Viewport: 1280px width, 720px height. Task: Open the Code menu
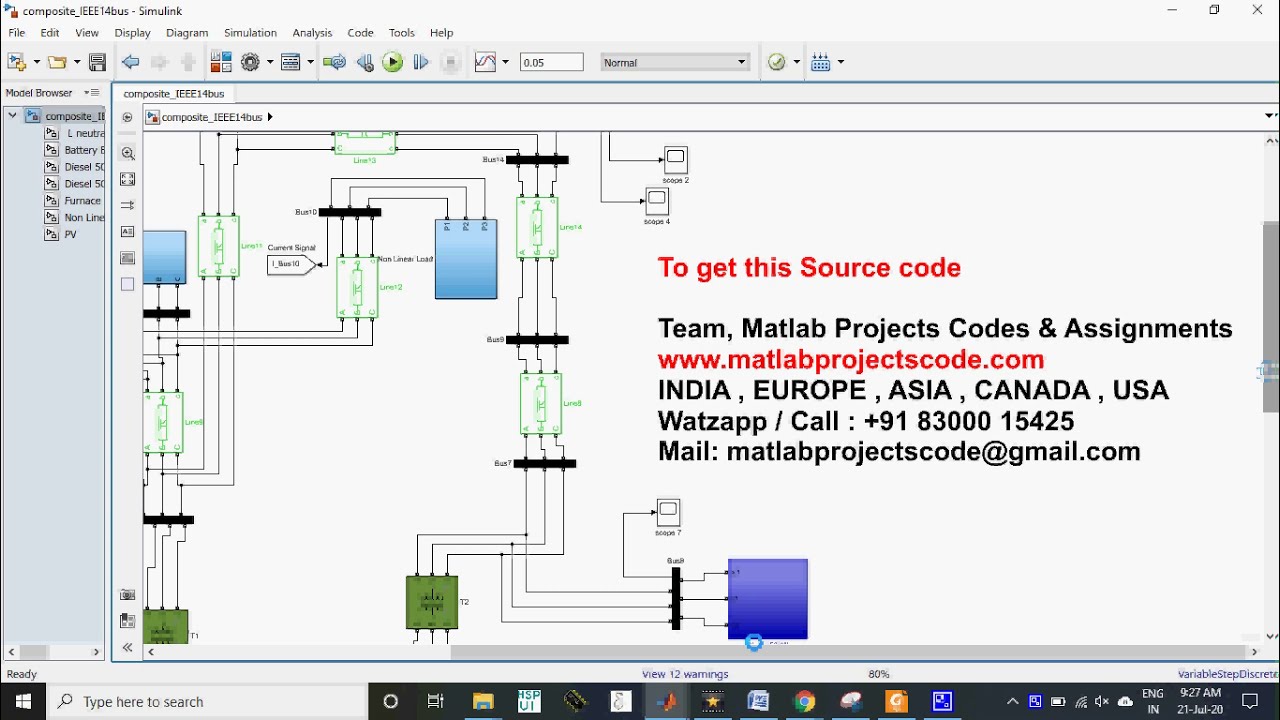[x=360, y=33]
